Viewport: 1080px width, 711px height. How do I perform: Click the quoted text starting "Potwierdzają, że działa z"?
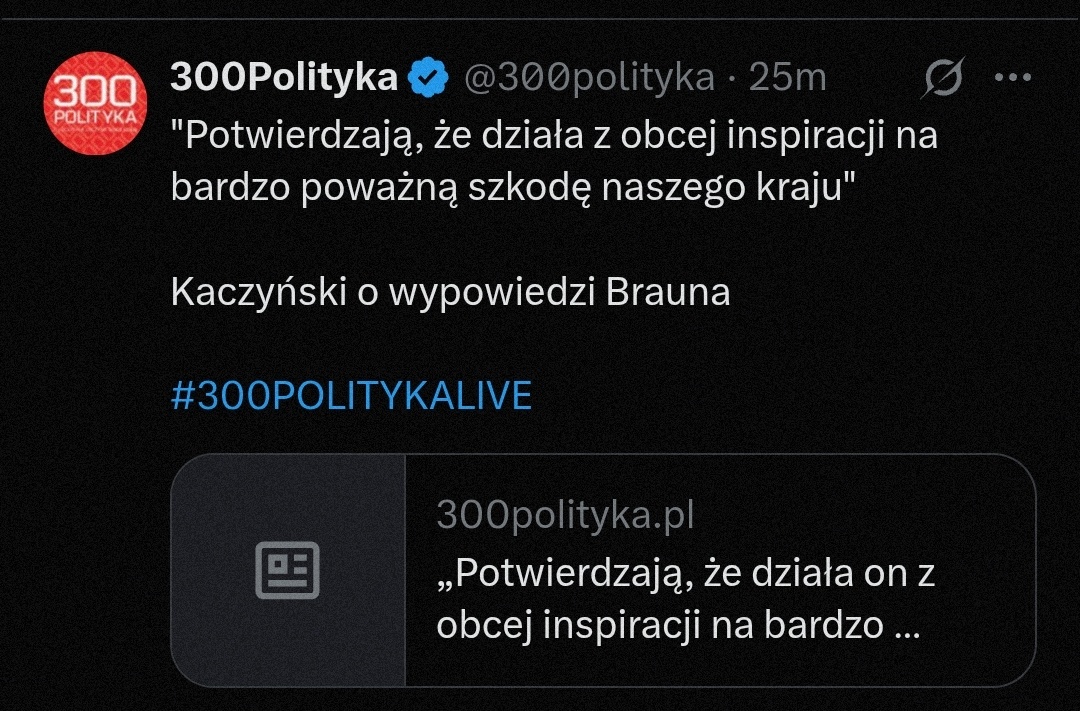click(x=554, y=135)
